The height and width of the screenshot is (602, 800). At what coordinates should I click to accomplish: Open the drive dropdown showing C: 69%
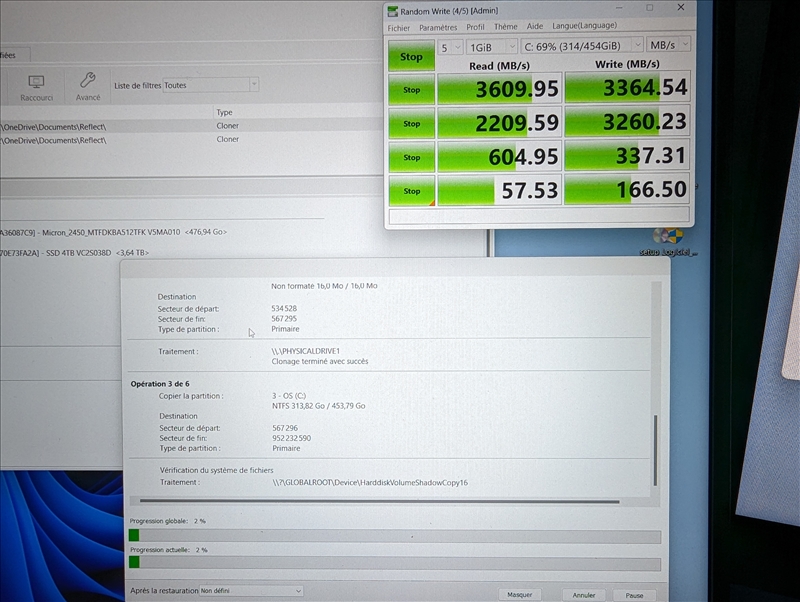point(582,46)
